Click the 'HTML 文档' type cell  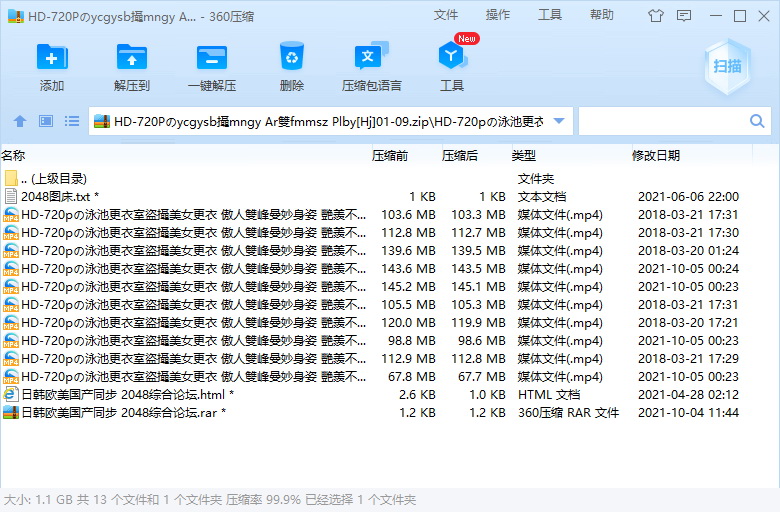(x=549, y=395)
